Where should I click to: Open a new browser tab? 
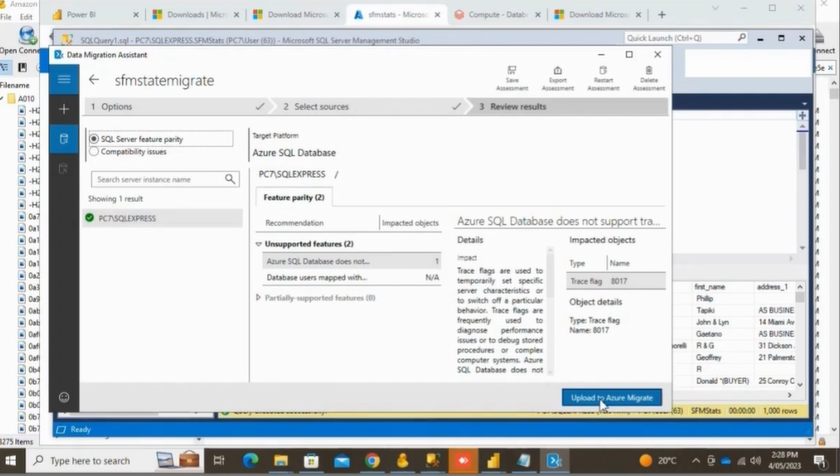pyautogui.click(x=662, y=14)
